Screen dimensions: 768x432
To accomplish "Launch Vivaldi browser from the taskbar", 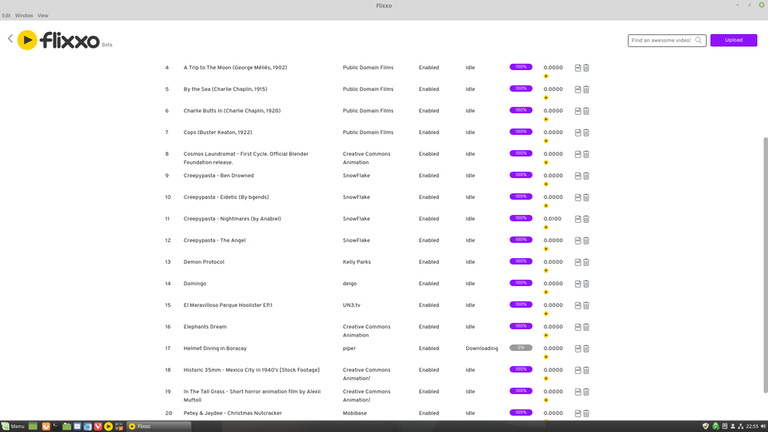I will [98, 426].
